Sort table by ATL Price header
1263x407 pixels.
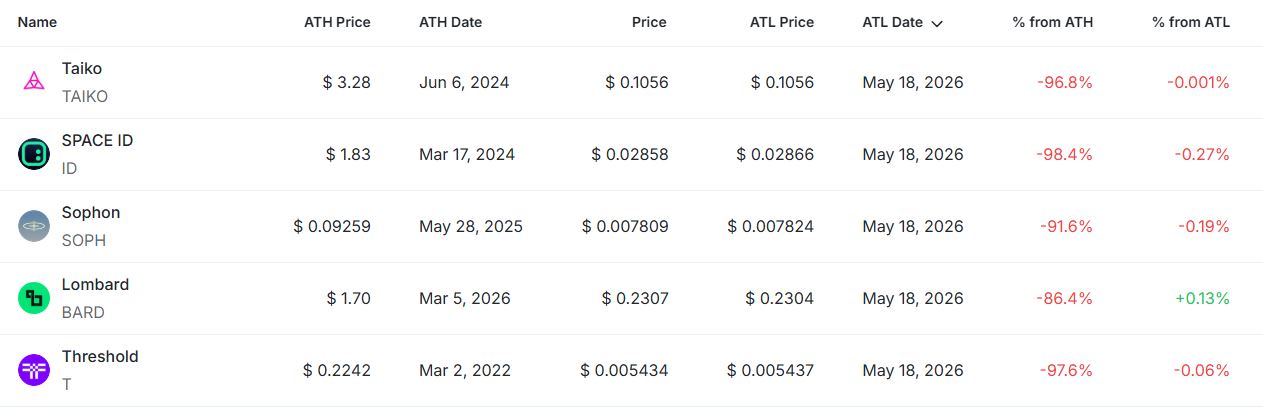pyautogui.click(x=782, y=22)
